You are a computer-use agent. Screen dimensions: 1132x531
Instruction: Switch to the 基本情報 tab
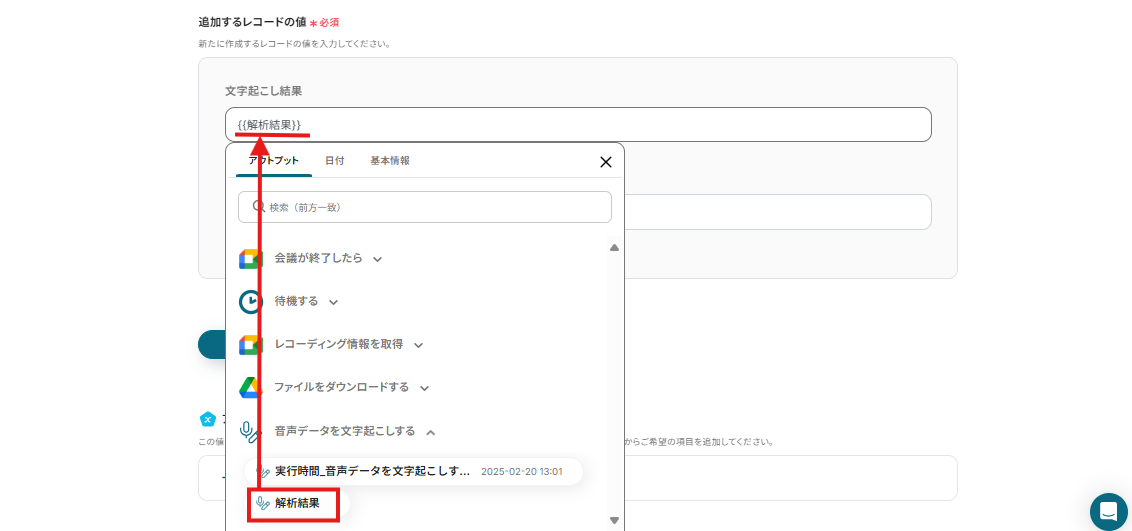[x=390, y=161]
